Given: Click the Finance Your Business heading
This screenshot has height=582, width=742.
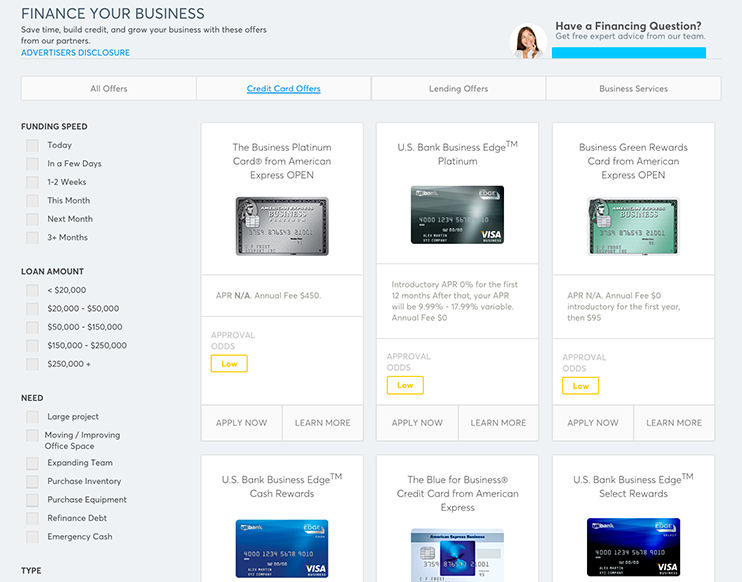Looking at the screenshot, I should (x=113, y=14).
